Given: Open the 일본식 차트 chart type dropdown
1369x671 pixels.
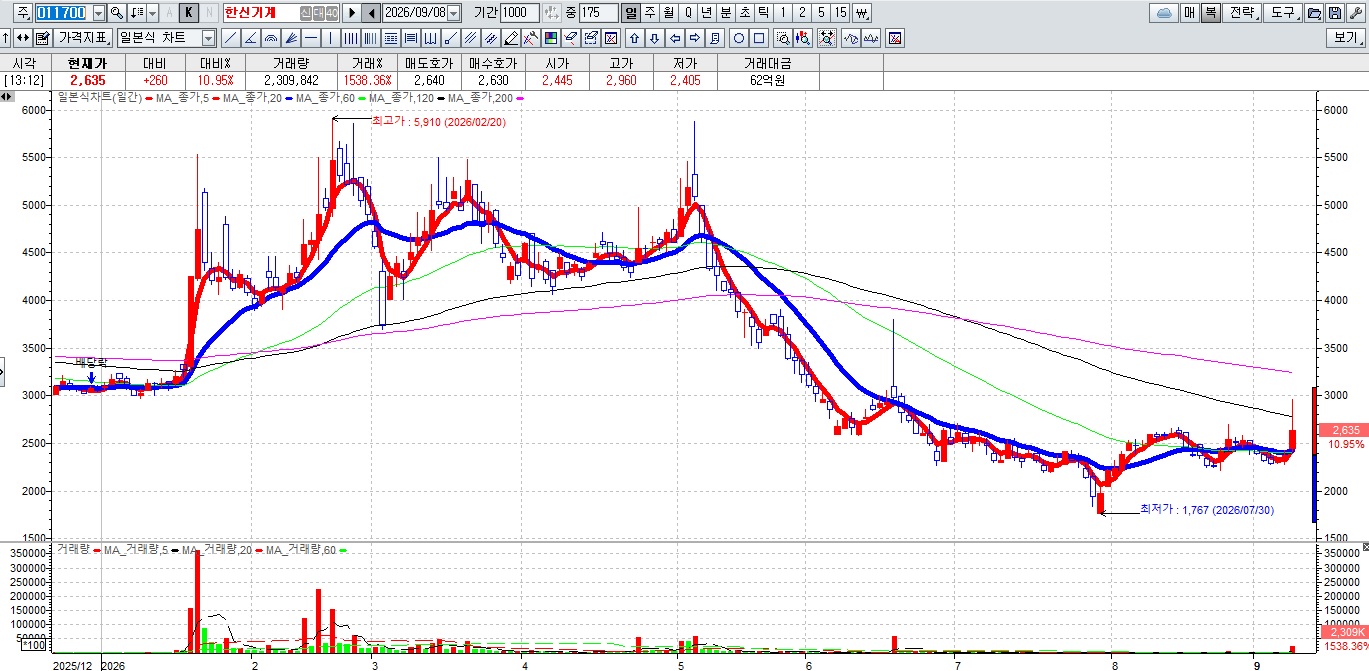Looking at the screenshot, I should coord(208,38).
